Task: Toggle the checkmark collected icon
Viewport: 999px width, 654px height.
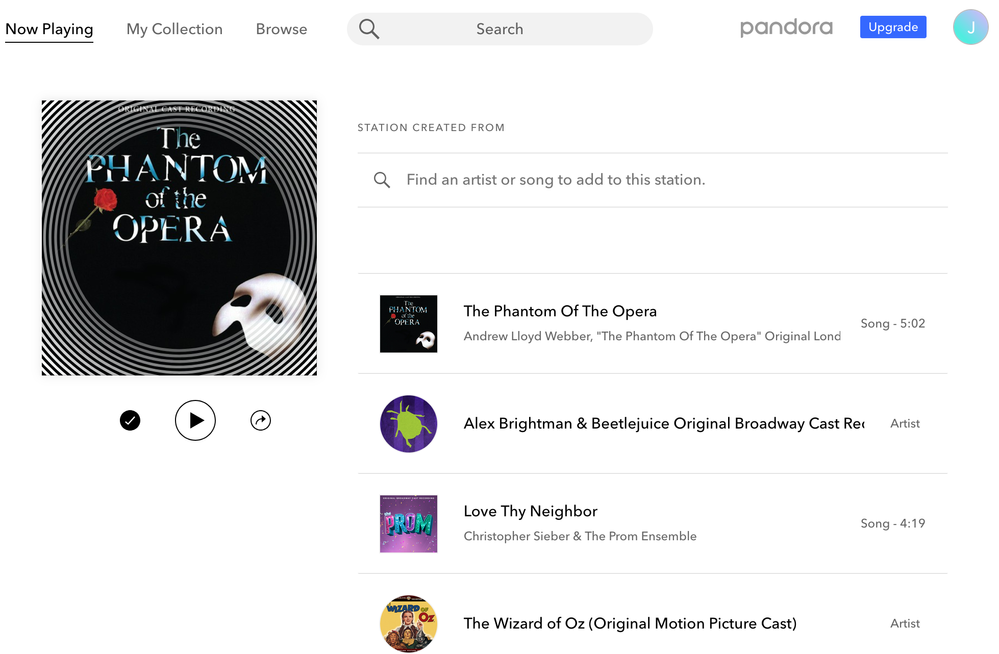Action: pos(130,421)
